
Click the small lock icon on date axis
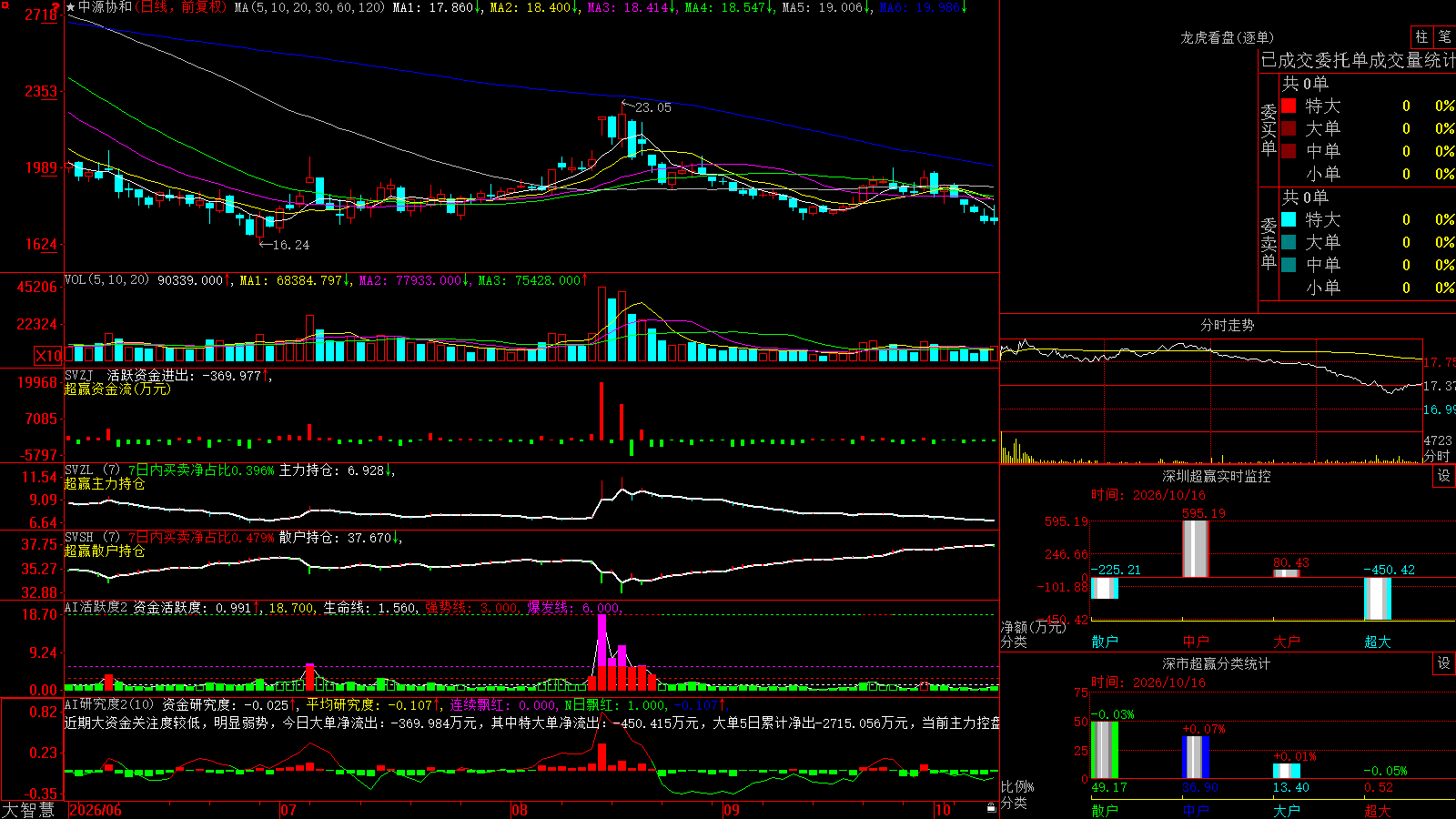point(991,808)
